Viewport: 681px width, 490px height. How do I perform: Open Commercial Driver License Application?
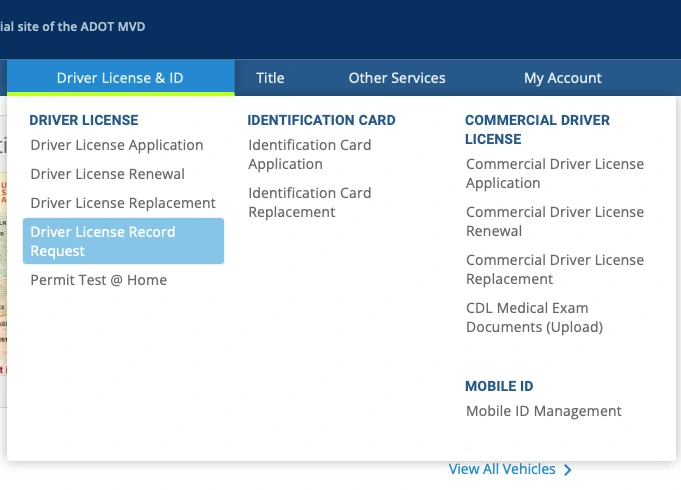(x=554, y=173)
